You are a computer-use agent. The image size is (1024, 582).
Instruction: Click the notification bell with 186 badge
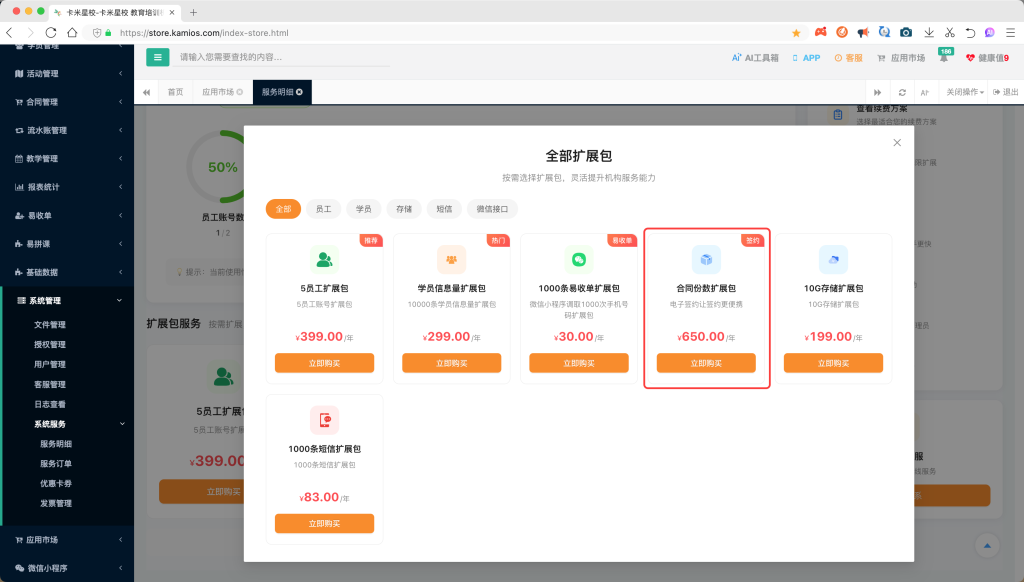click(944, 57)
